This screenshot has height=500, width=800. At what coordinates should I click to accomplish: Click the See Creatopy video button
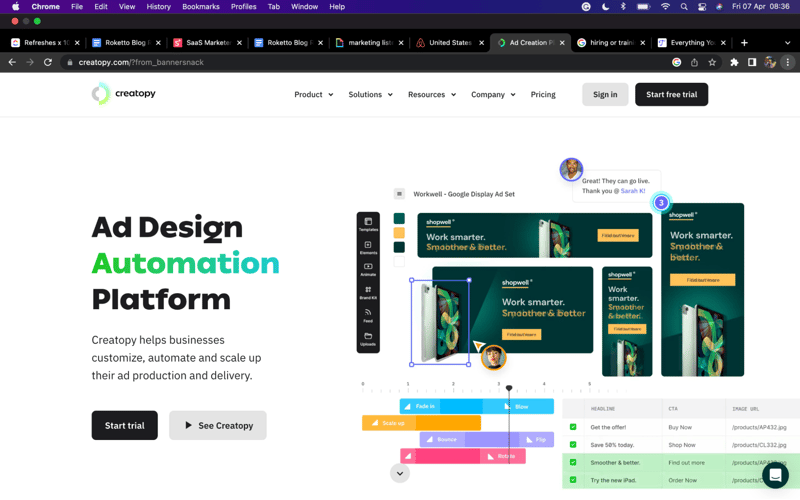coord(218,425)
